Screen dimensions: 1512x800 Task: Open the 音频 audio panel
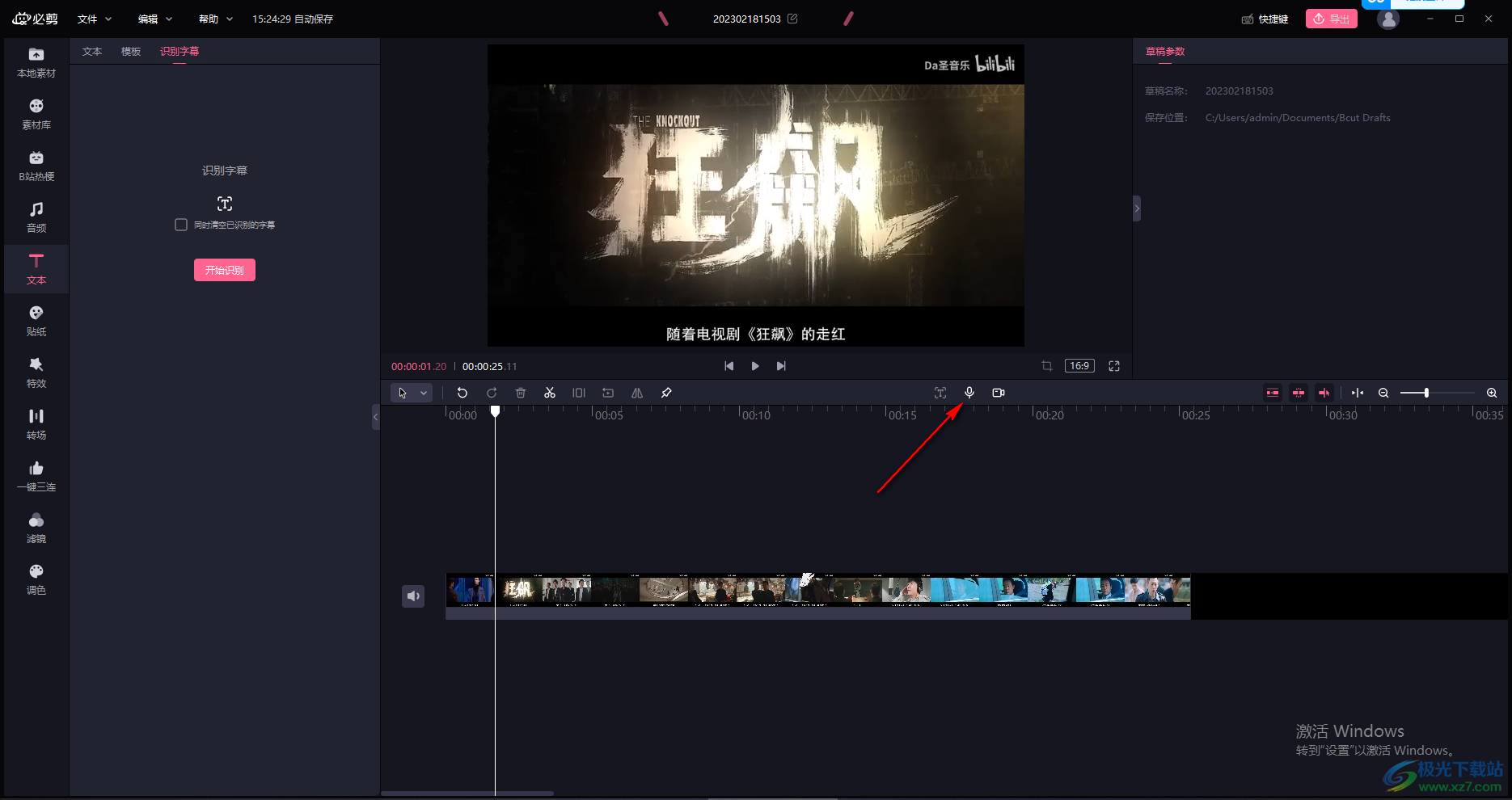36,218
